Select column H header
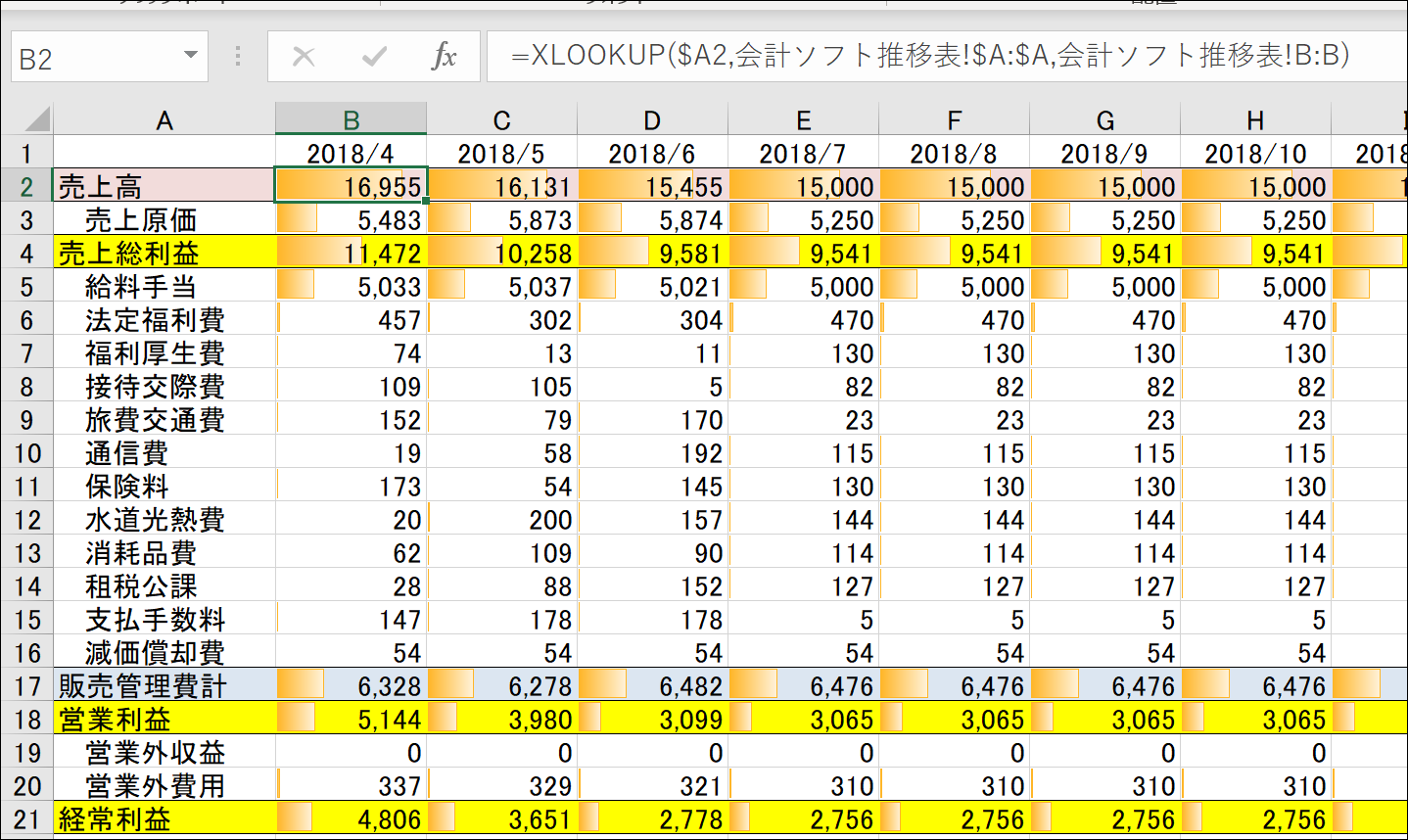 (1255, 120)
